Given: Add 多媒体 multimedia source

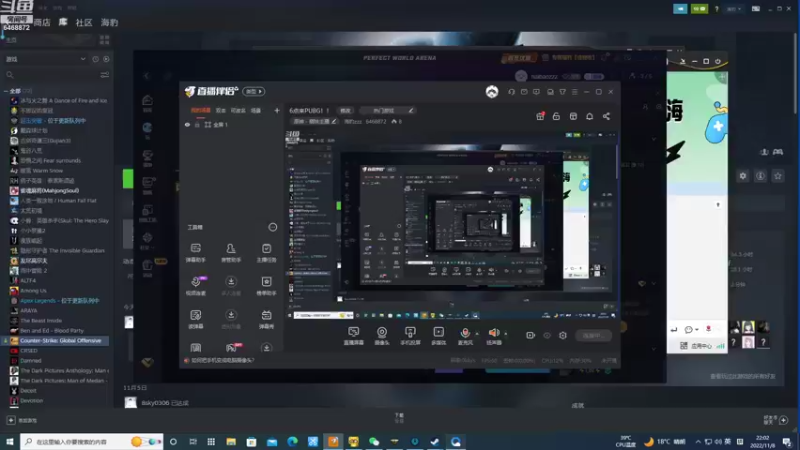Looking at the screenshot, I should click(x=439, y=336).
